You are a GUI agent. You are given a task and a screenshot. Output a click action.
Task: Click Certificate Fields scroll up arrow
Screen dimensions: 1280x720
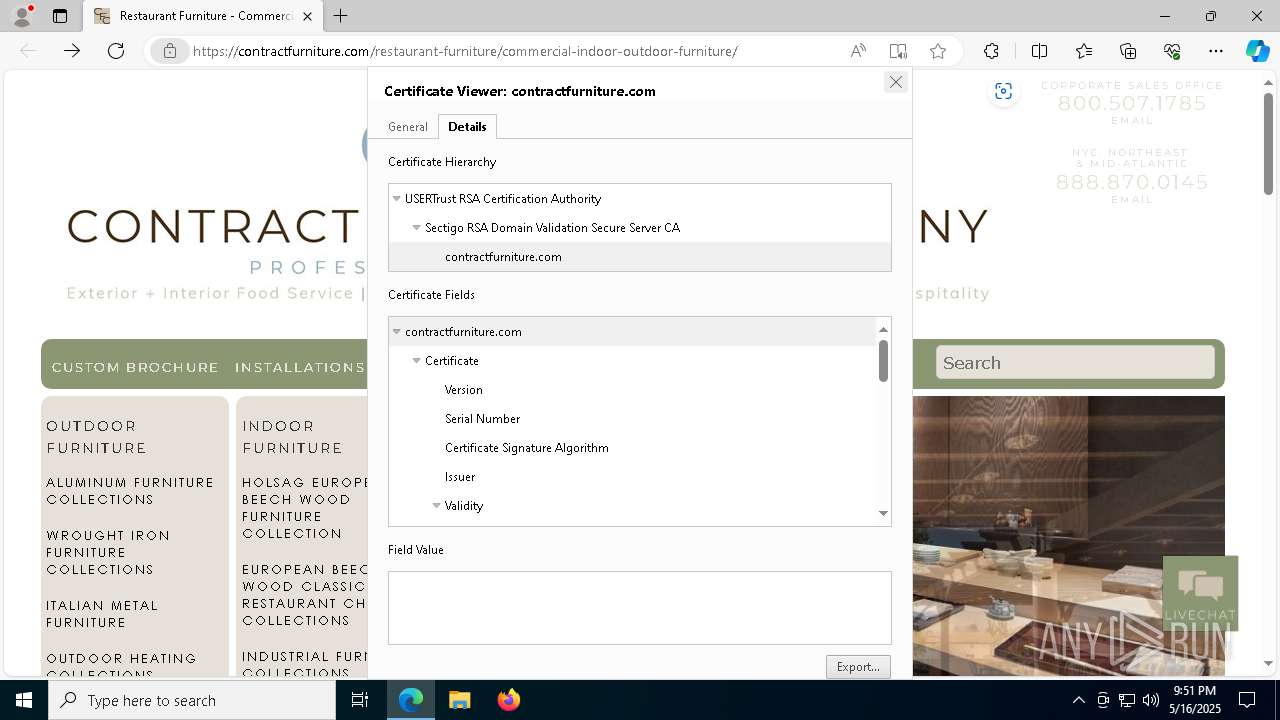click(883, 329)
